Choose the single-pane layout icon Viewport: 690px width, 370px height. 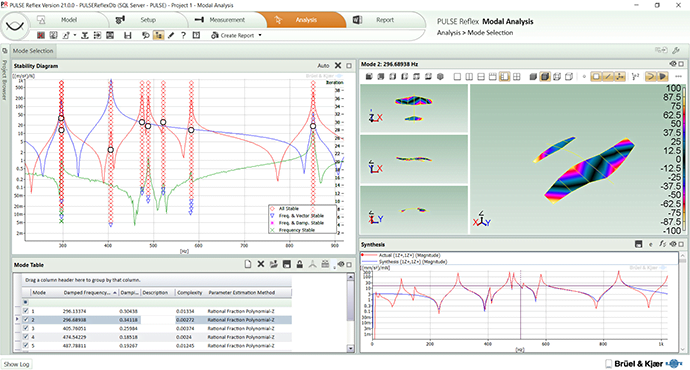457,77
